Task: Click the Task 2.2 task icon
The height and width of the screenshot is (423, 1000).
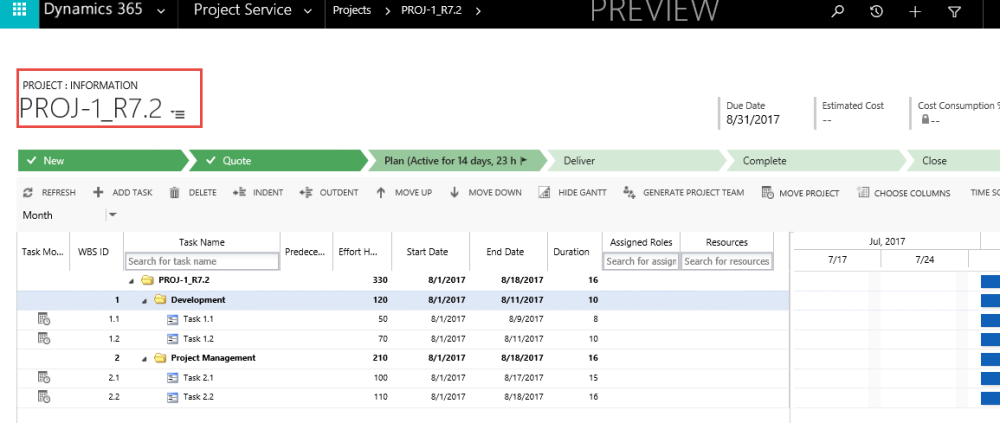Action: [x=172, y=397]
